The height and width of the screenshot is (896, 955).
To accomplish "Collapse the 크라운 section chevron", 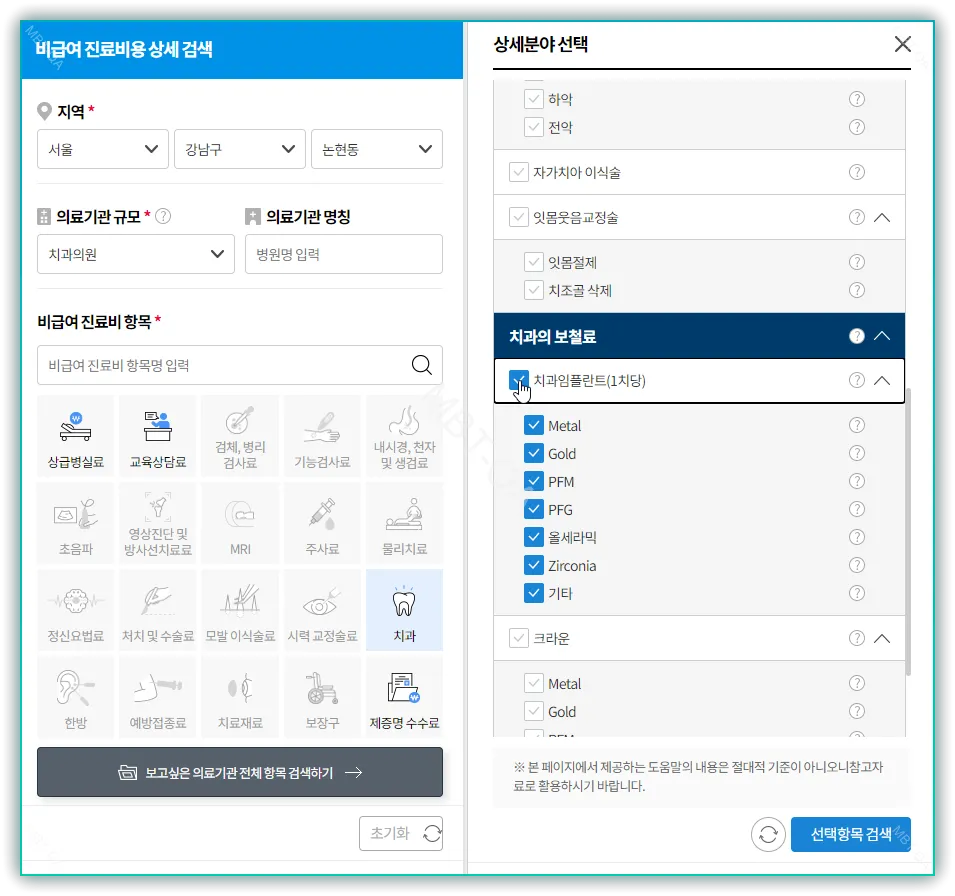I will (881, 638).
